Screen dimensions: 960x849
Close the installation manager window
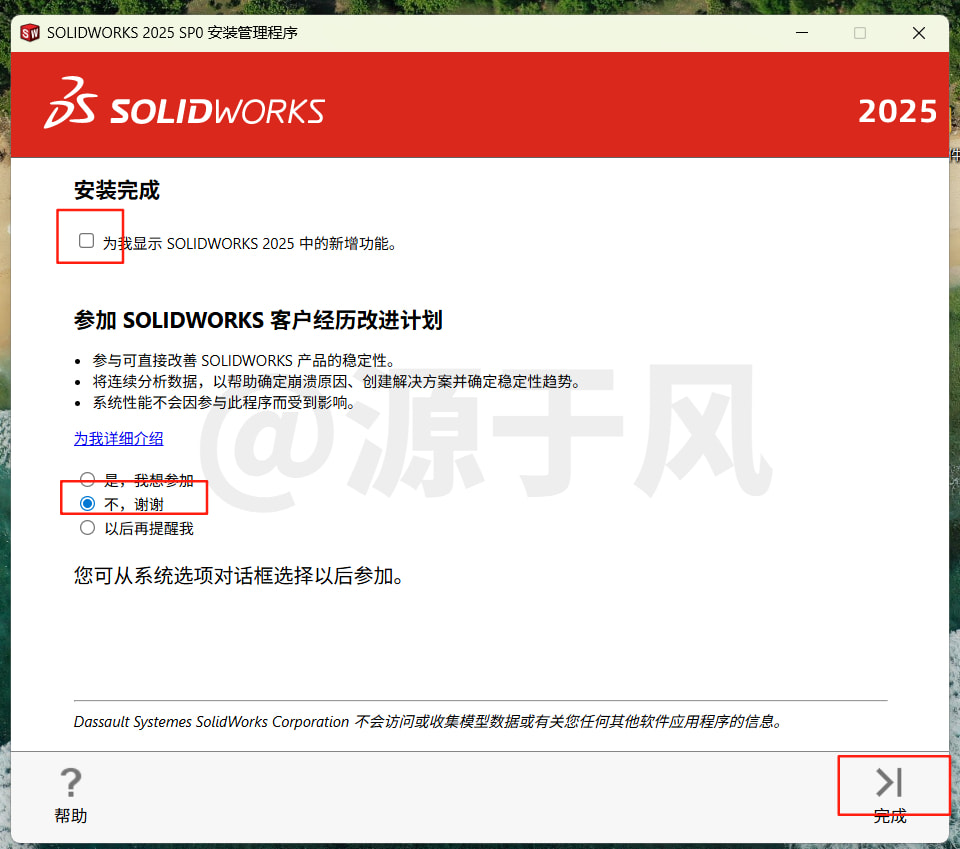[918, 32]
